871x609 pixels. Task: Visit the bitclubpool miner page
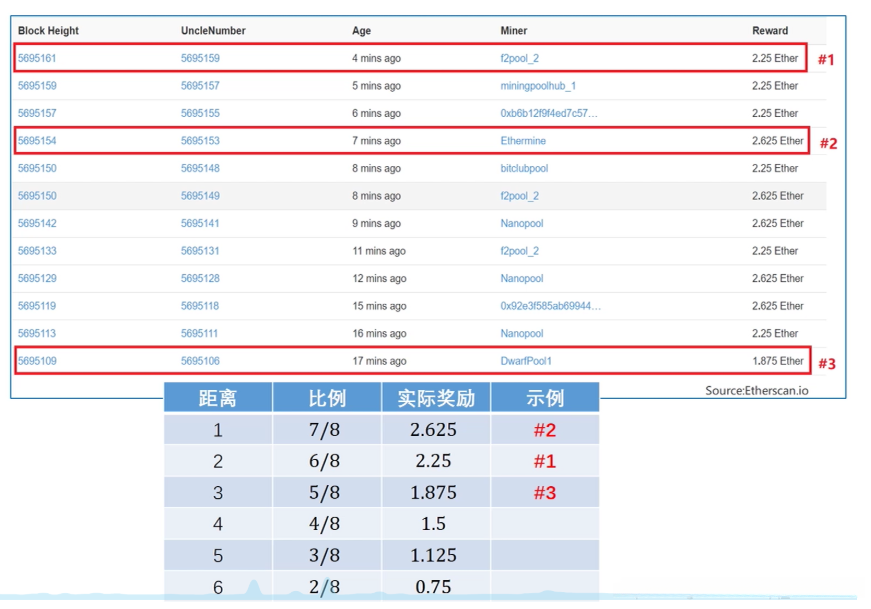524,168
